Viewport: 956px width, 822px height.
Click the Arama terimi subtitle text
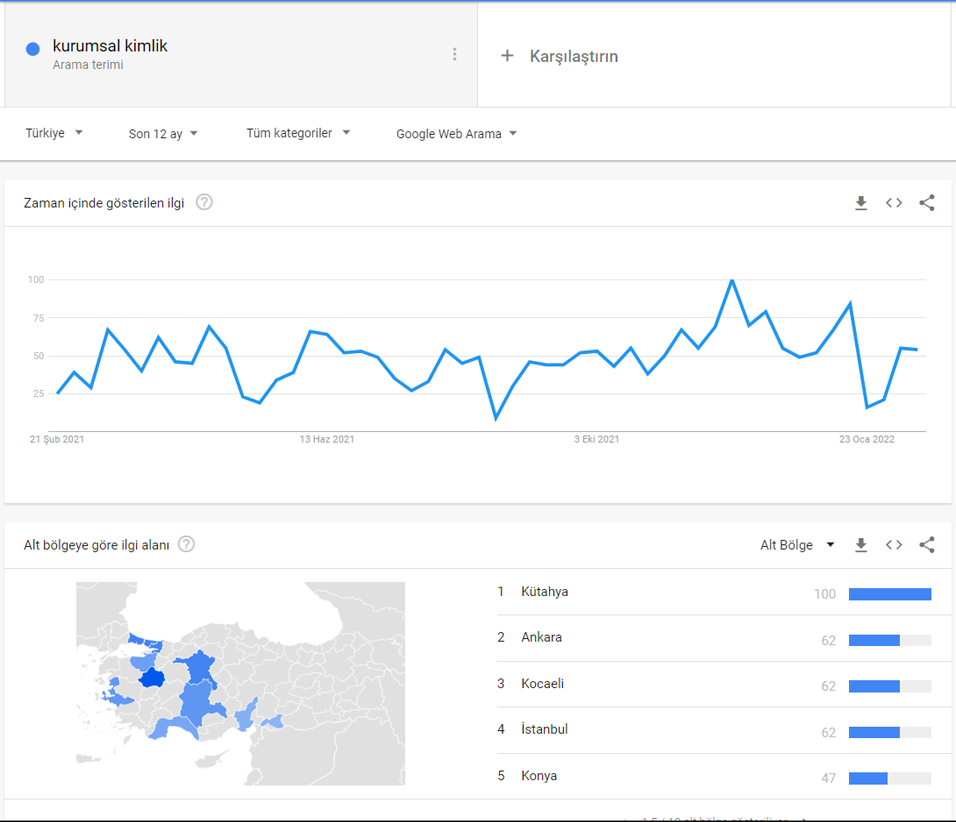(x=88, y=65)
